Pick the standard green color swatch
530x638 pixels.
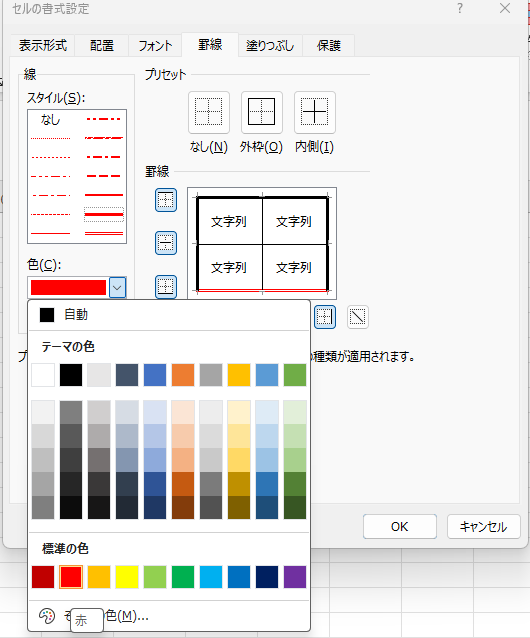183,577
